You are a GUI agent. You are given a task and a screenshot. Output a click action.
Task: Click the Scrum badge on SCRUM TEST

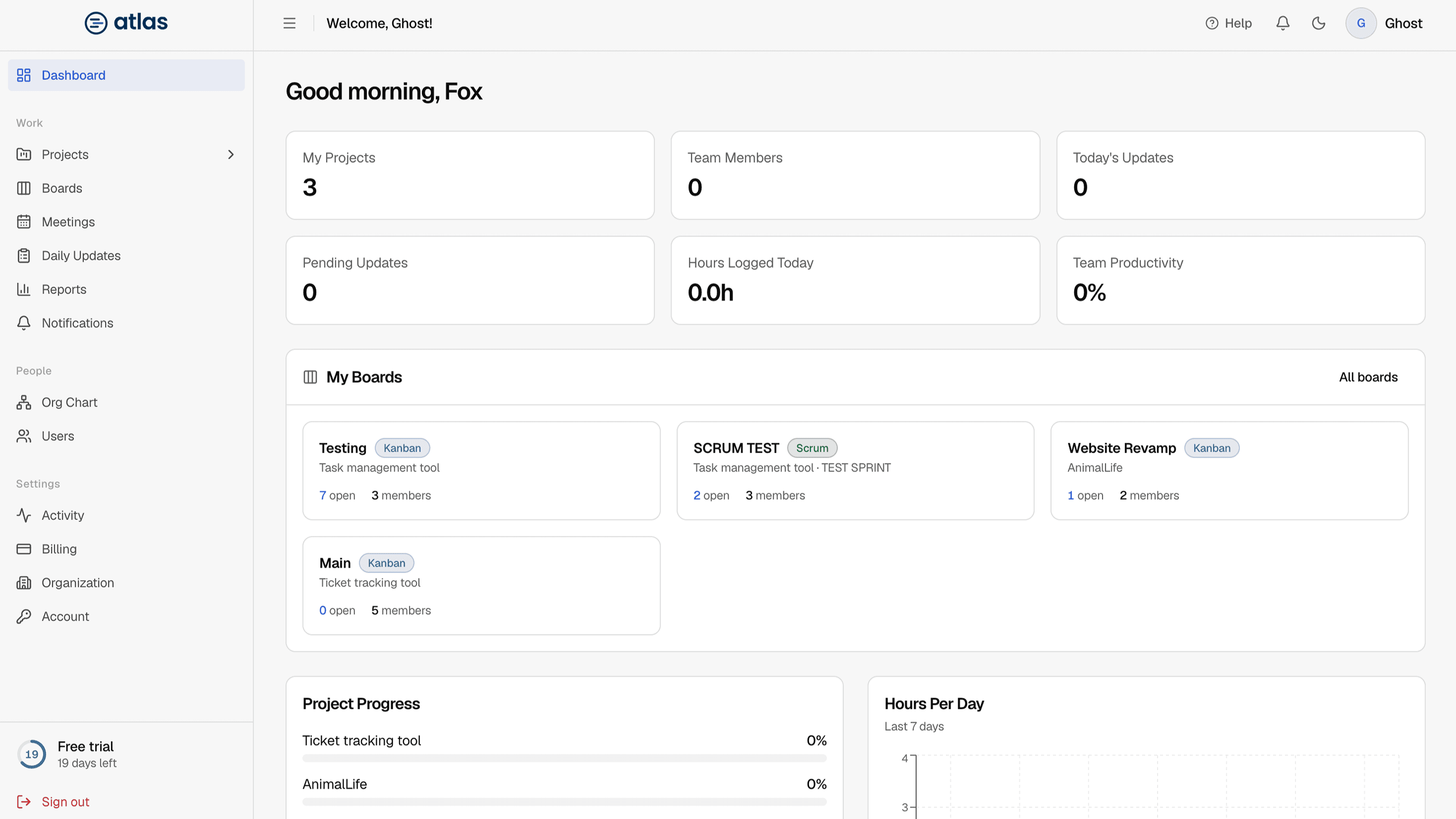point(812,448)
